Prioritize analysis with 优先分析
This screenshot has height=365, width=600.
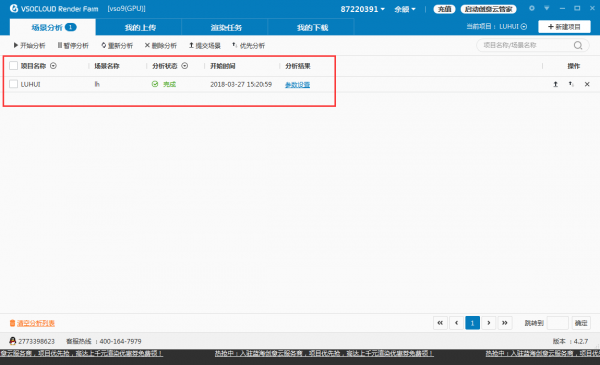[249, 46]
